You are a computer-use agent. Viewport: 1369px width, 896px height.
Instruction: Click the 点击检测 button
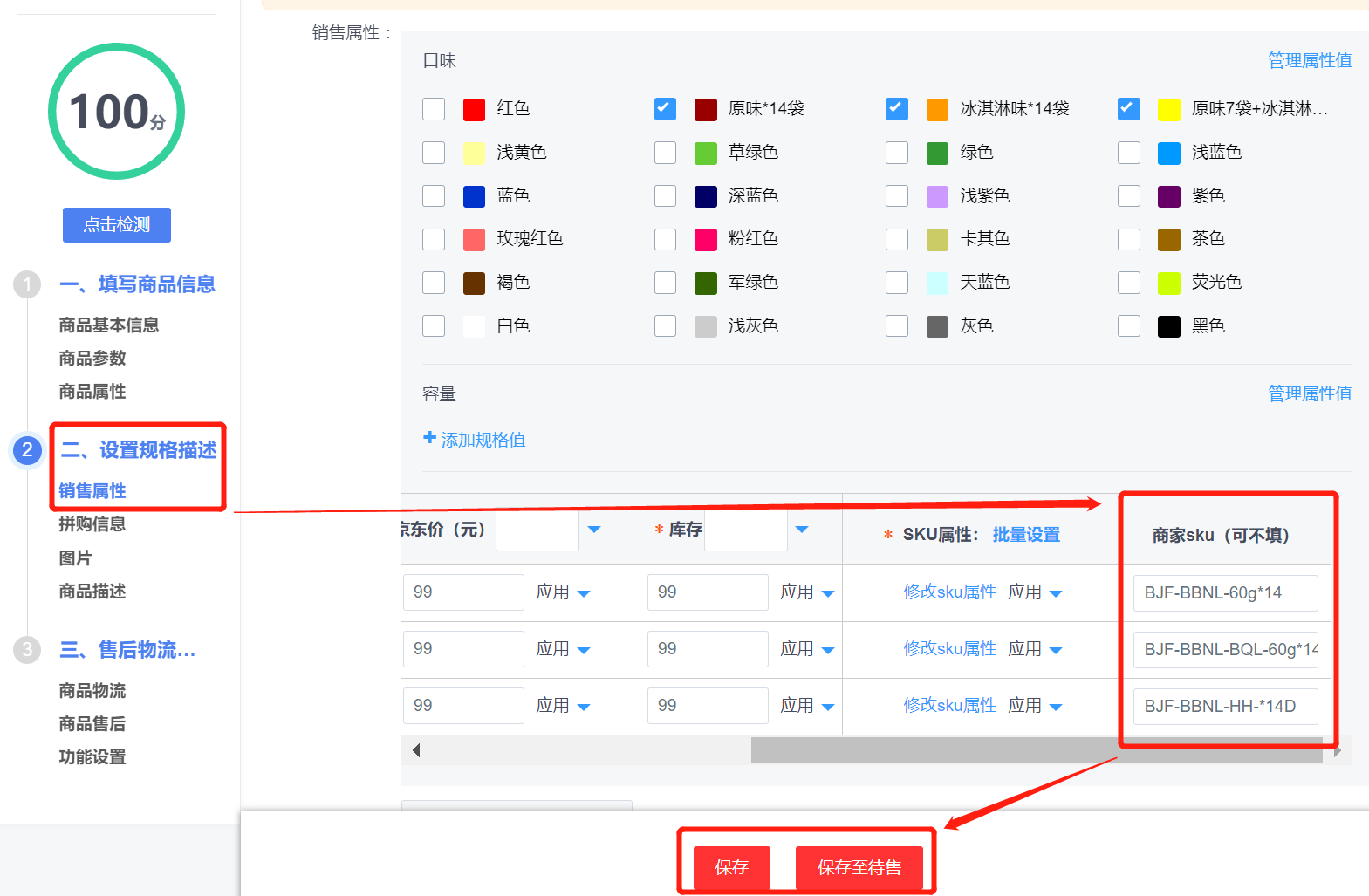coord(116,225)
